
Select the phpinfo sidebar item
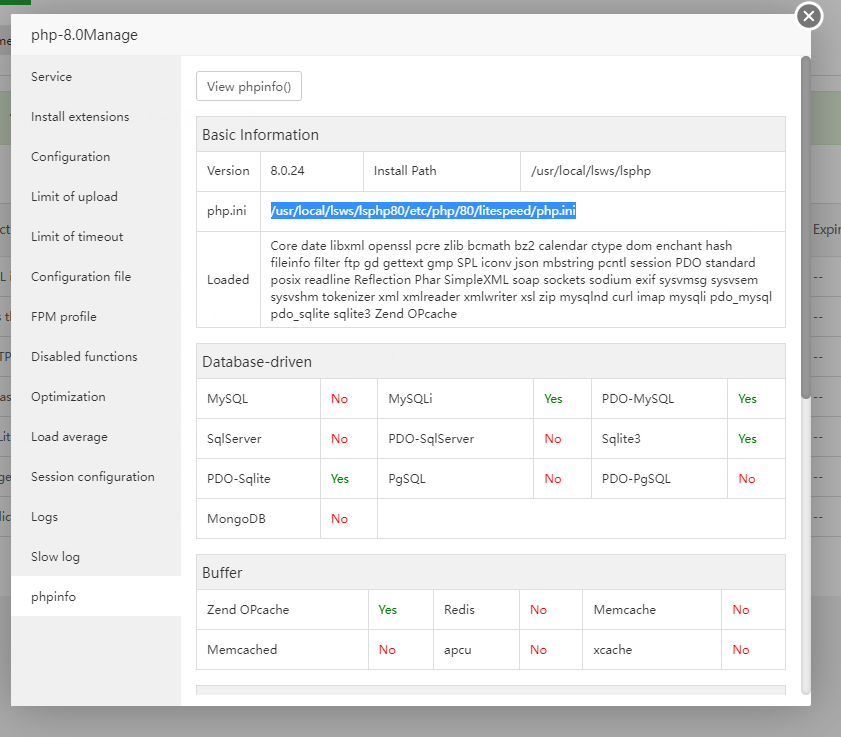pyautogui.click(x=53, y=597)
